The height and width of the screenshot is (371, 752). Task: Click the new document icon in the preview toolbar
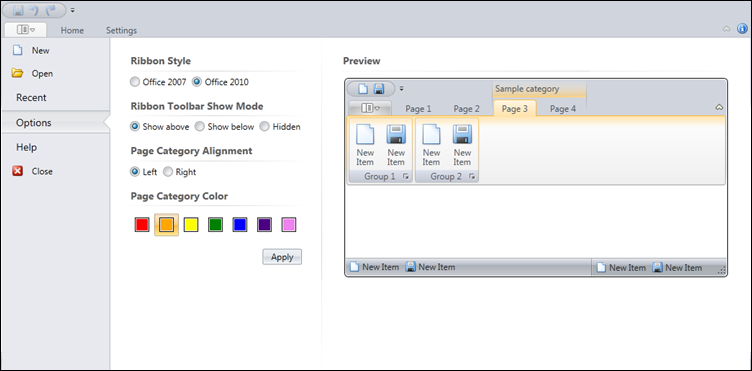point(364,89)
